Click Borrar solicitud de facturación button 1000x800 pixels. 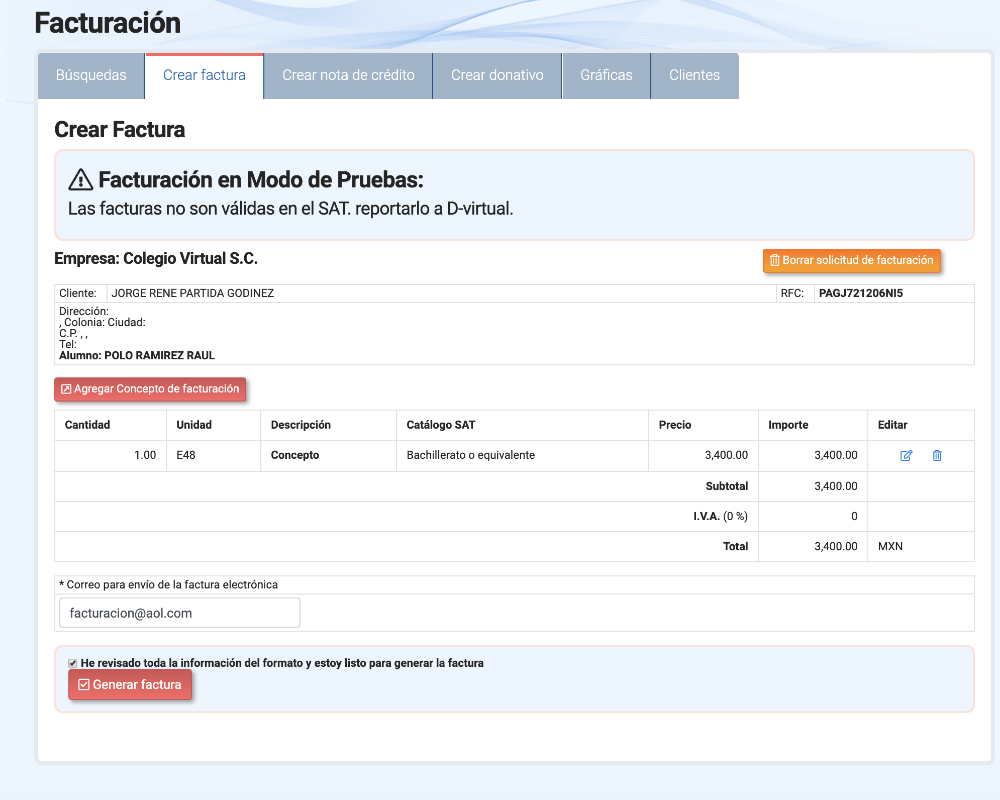851,260
